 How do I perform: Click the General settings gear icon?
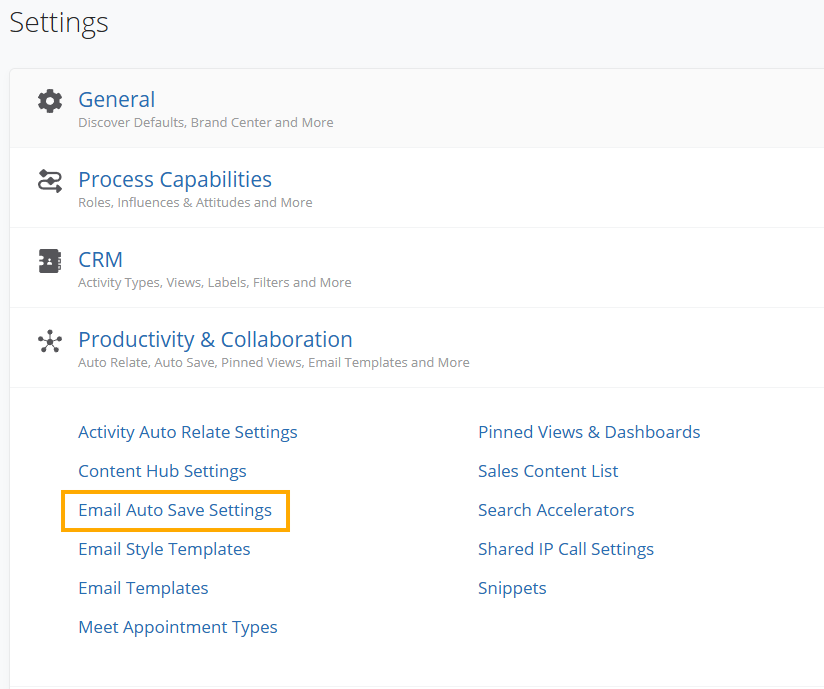click(49, 100)
